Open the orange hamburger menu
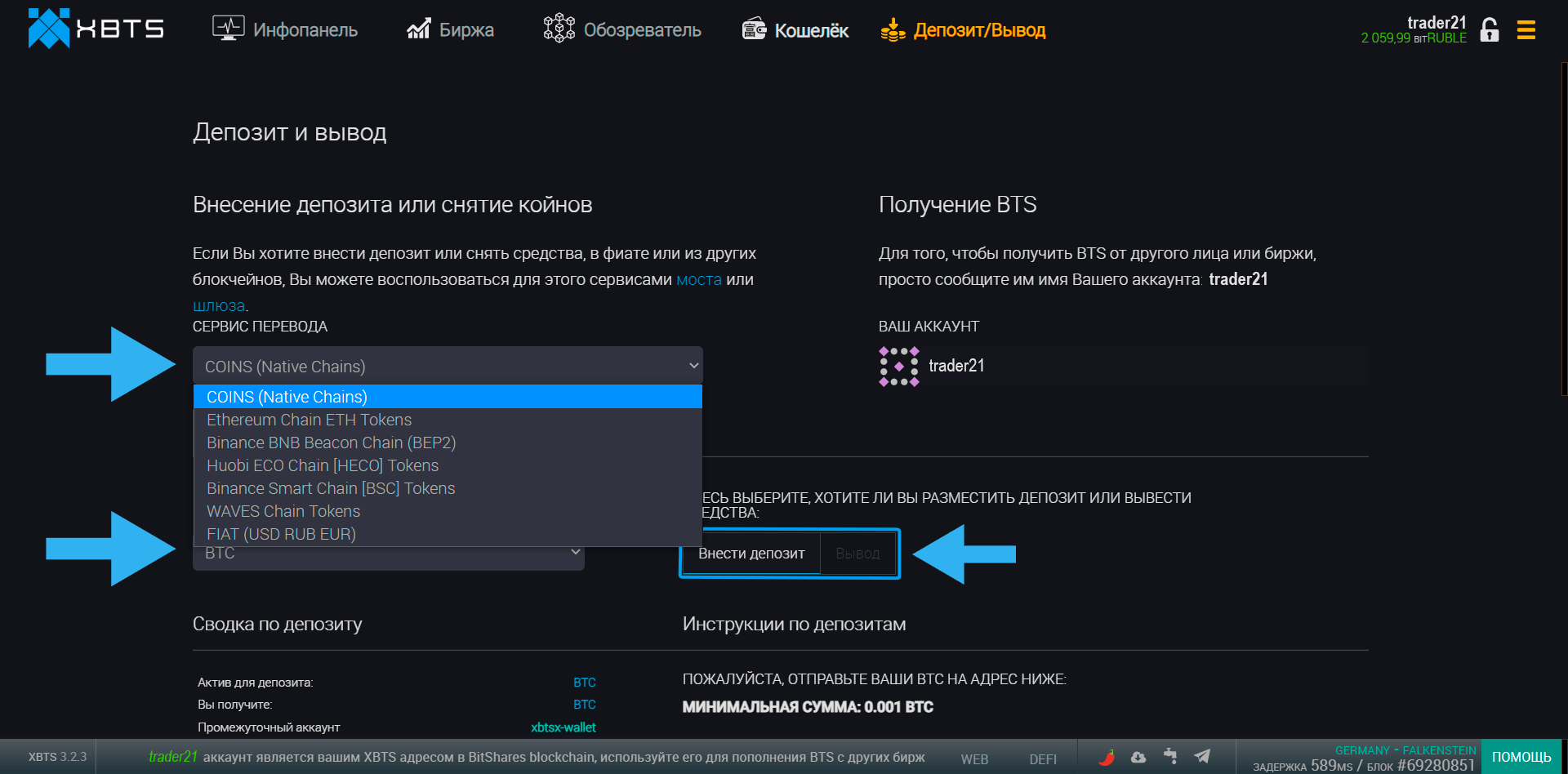This screenshot has height=774, width=1568. click(x=1526, y=30)
